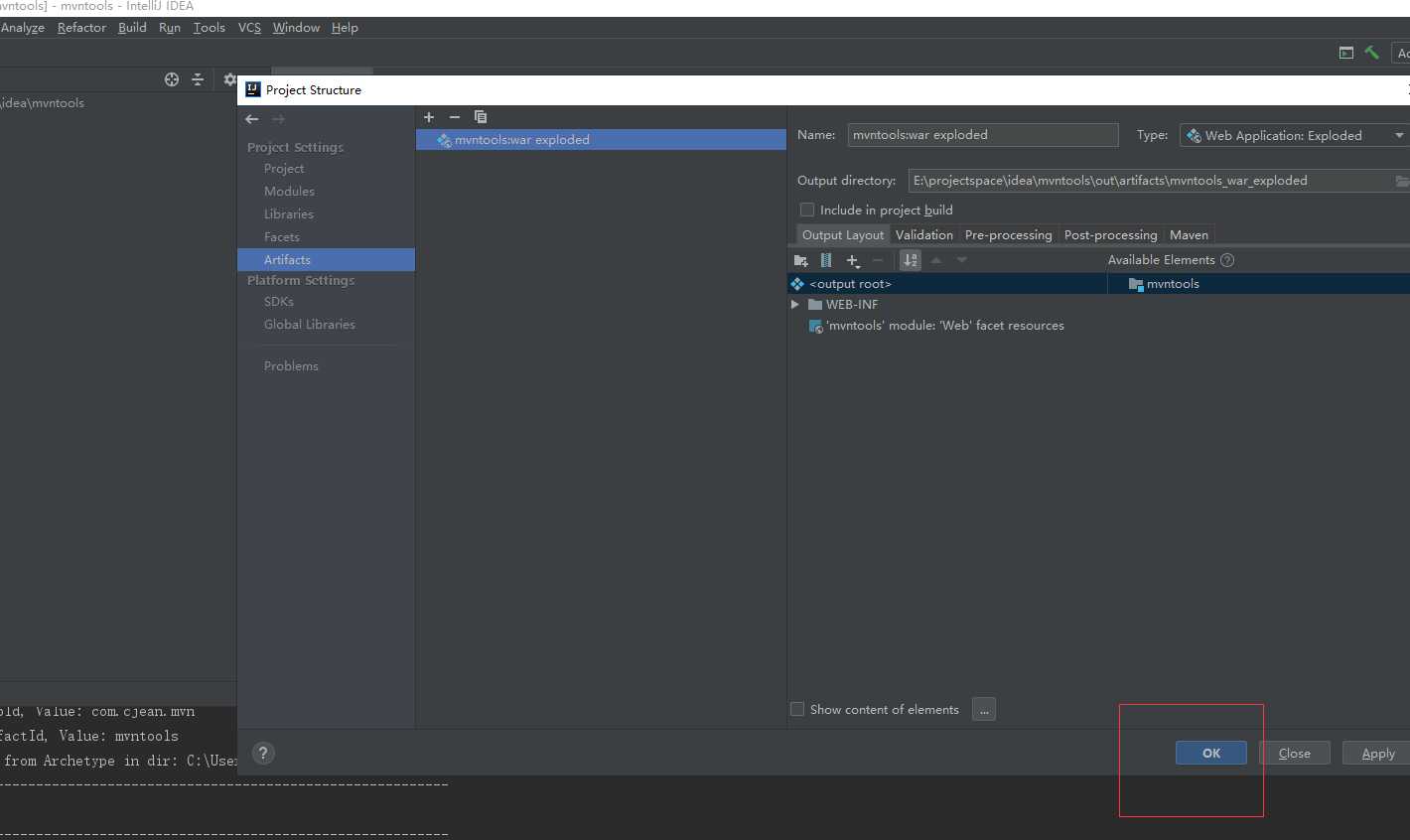Click the Close button

tap(1295, 753)
